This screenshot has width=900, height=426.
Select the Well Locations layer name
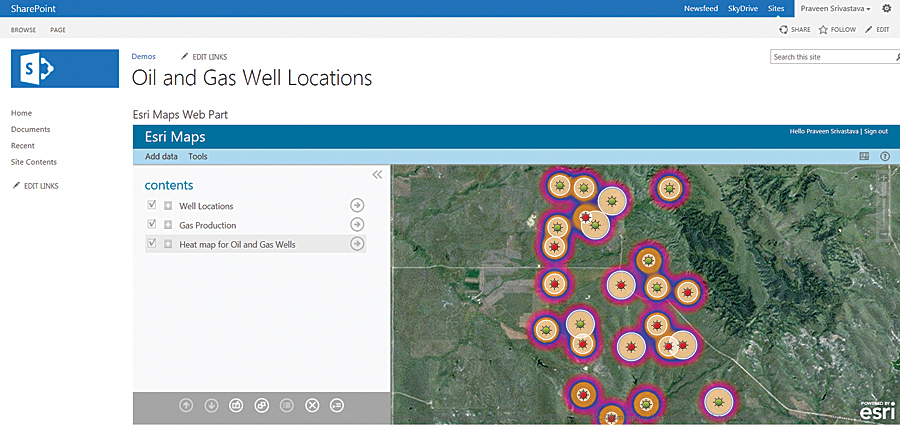coord(206,206)
